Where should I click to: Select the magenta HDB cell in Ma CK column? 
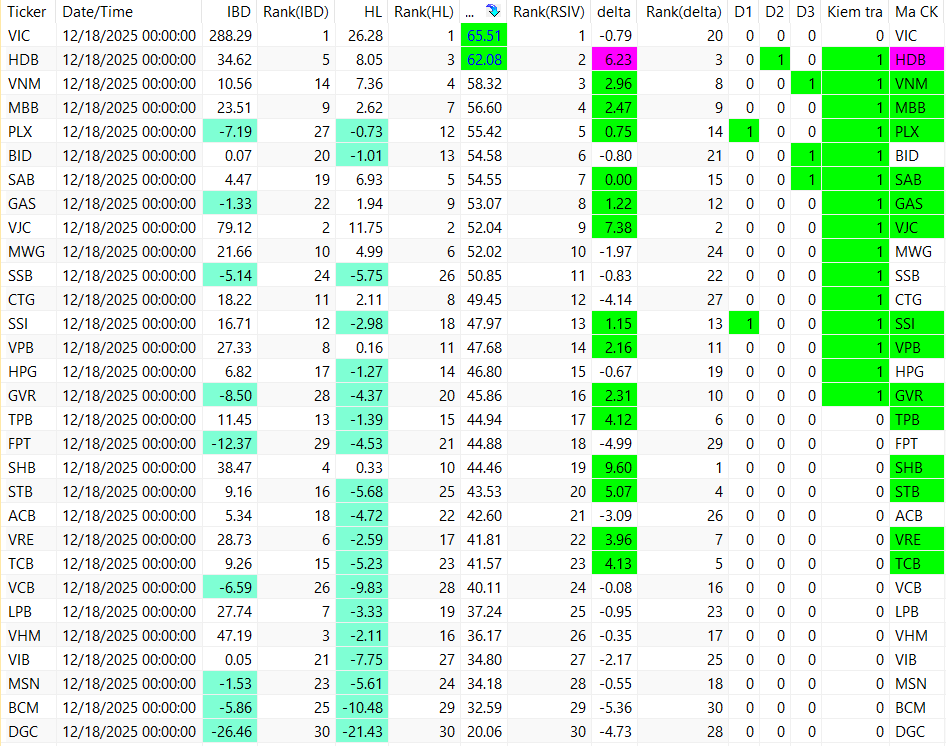[x=917, y=60]
